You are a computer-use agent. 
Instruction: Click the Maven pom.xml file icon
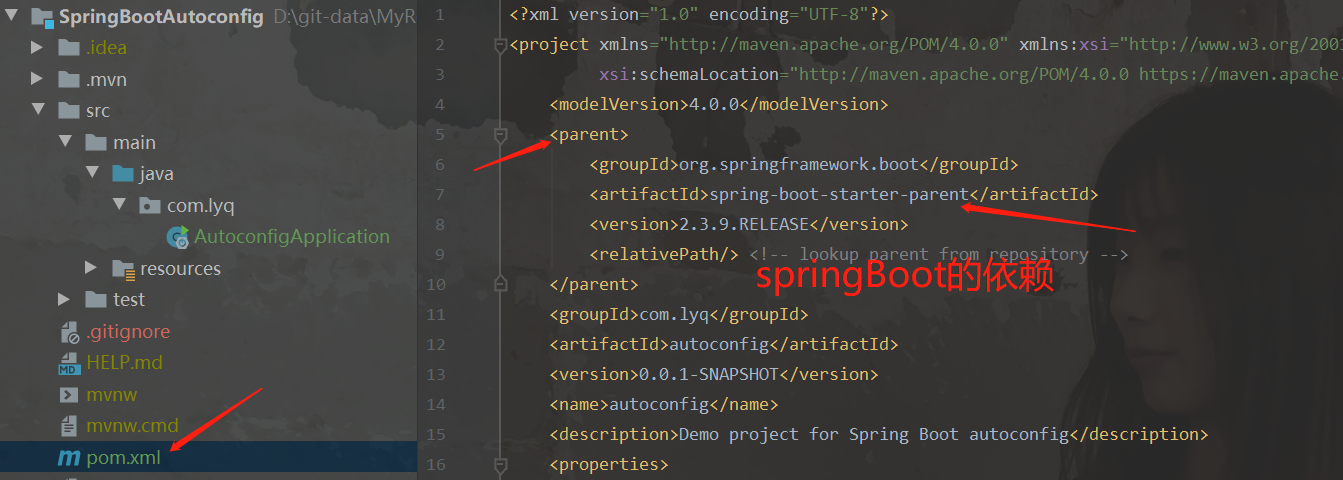tap(68, 457)
